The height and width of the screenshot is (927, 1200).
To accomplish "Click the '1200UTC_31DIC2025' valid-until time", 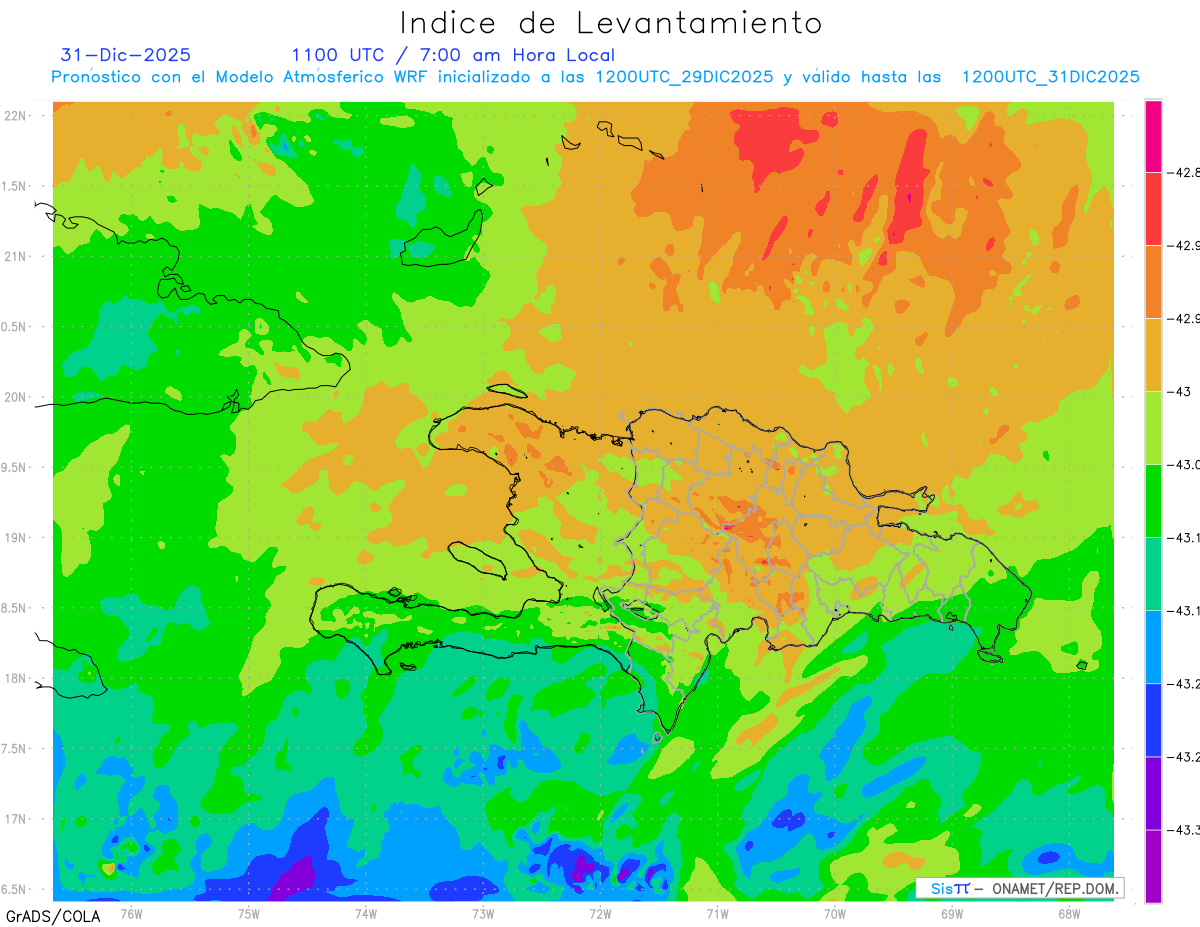I will (1050, 77).
